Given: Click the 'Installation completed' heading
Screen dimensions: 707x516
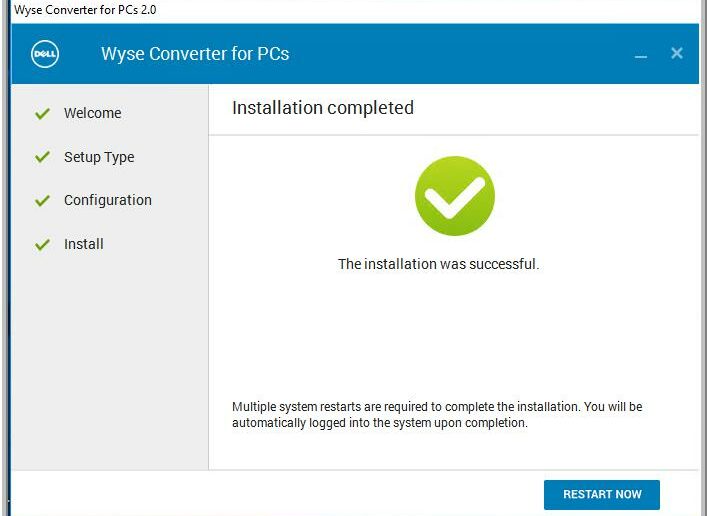Looking at the screenshot, I should click(x=323, y=108).
